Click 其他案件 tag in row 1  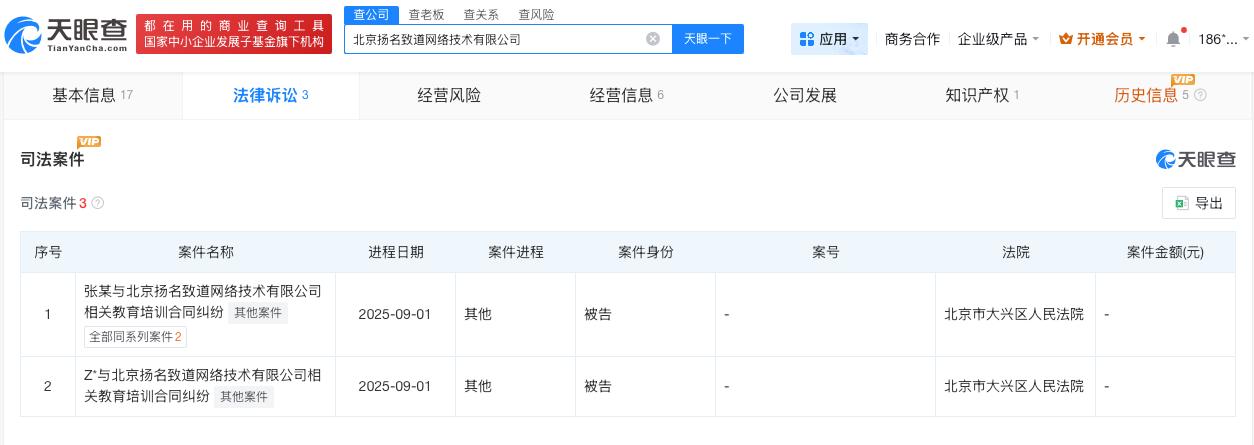click(x=257, y=313)
